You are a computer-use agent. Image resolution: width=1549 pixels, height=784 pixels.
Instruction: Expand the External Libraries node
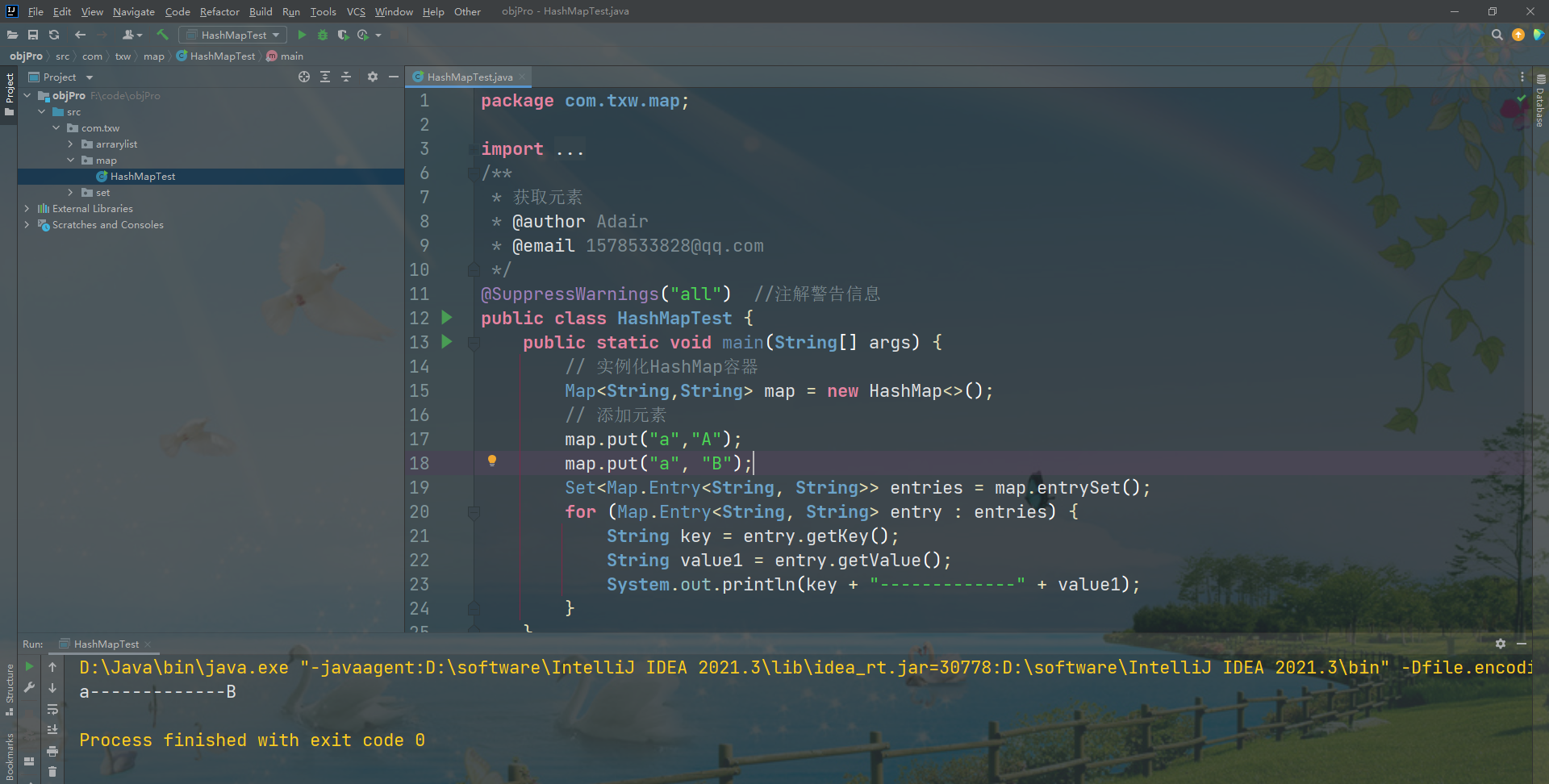pyautogui.click(x=27, y=208)
